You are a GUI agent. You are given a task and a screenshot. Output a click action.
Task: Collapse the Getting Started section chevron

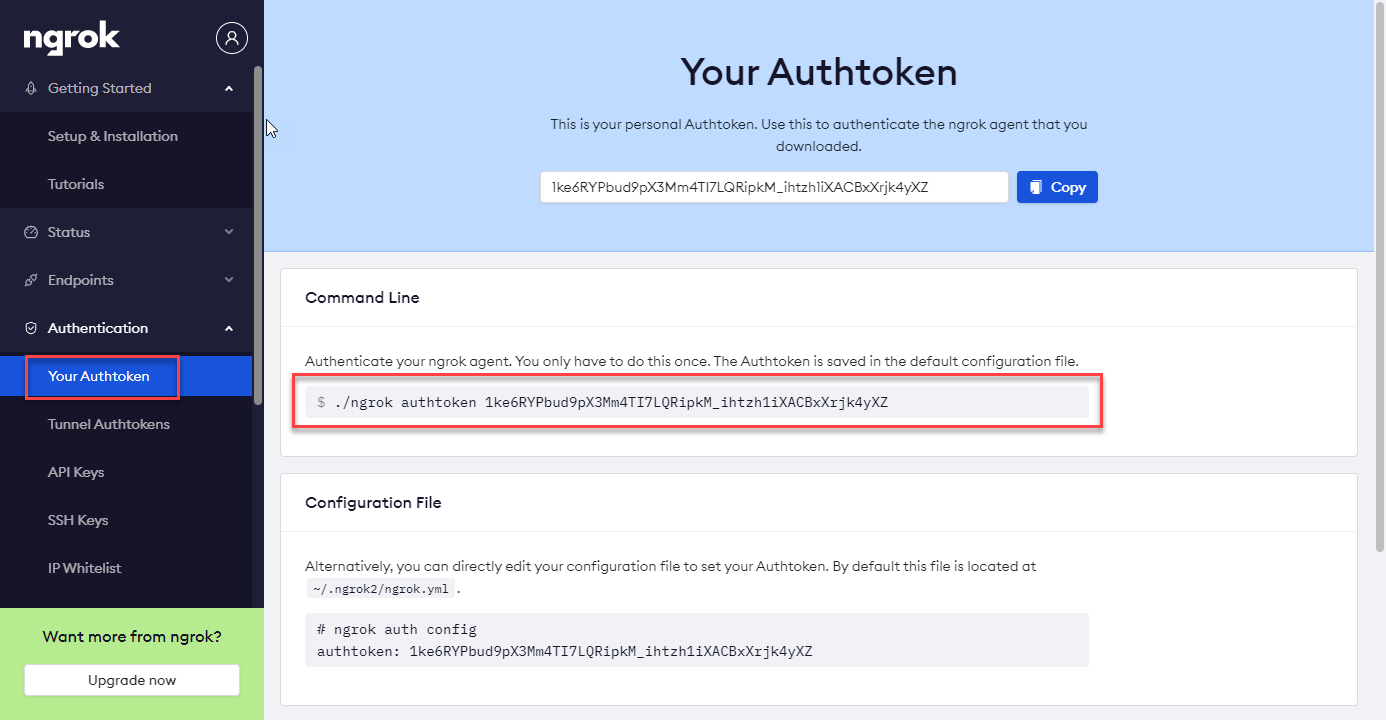pos(229,88)
